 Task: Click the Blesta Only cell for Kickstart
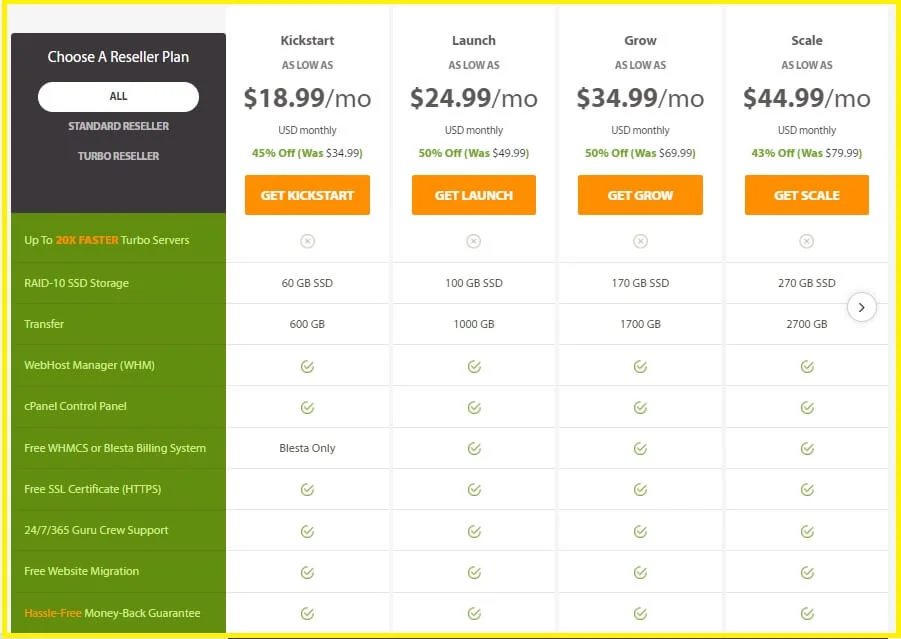[x=307, y=448]
